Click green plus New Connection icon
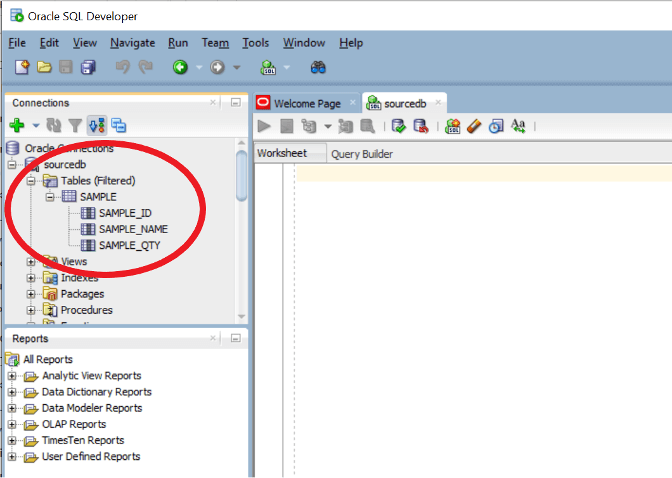 click(17, 126)
